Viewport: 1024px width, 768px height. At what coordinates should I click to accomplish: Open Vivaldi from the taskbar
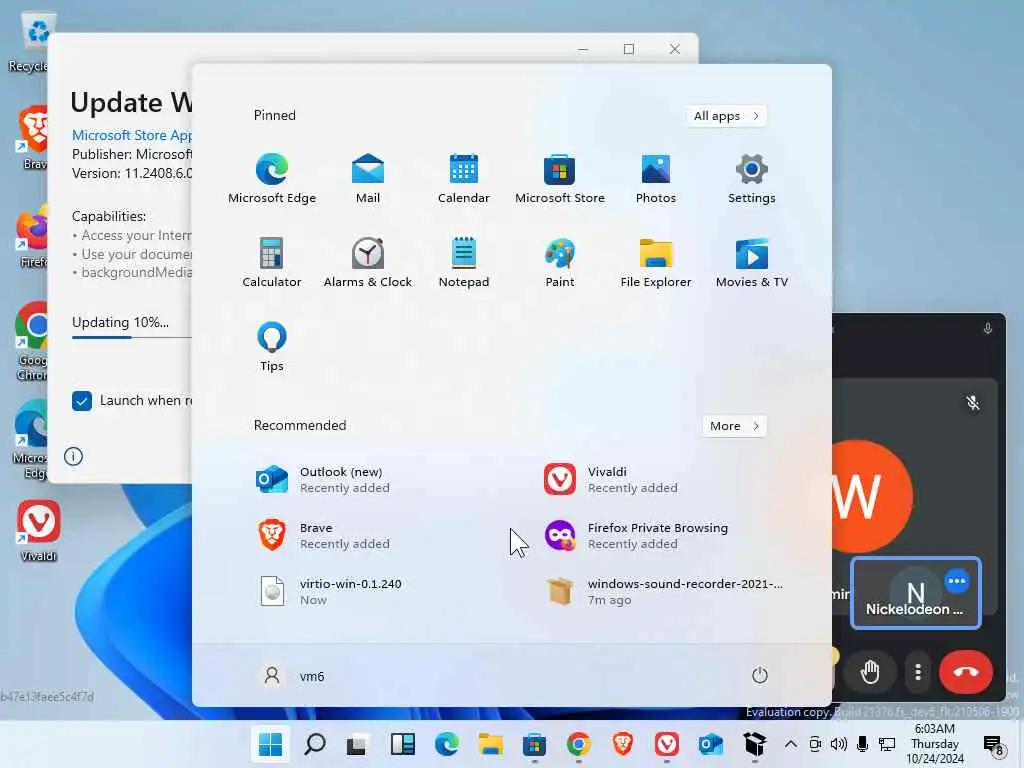point(667,744)
